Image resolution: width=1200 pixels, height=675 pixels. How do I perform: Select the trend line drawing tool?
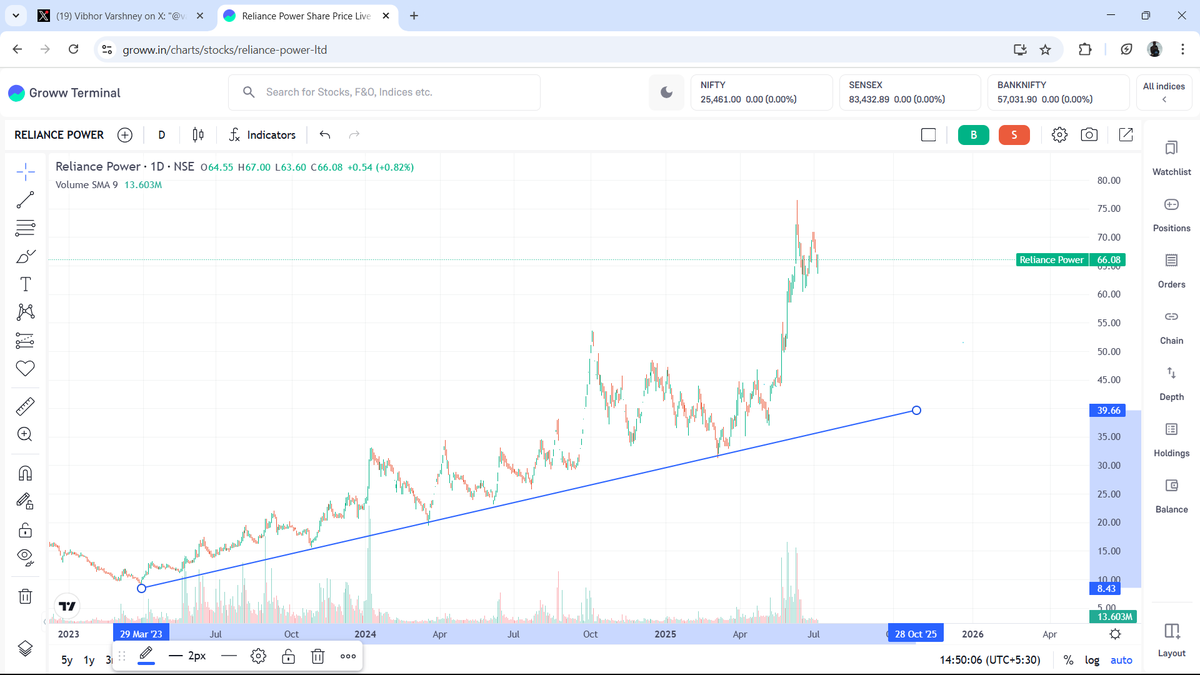[x=26, y=200]
